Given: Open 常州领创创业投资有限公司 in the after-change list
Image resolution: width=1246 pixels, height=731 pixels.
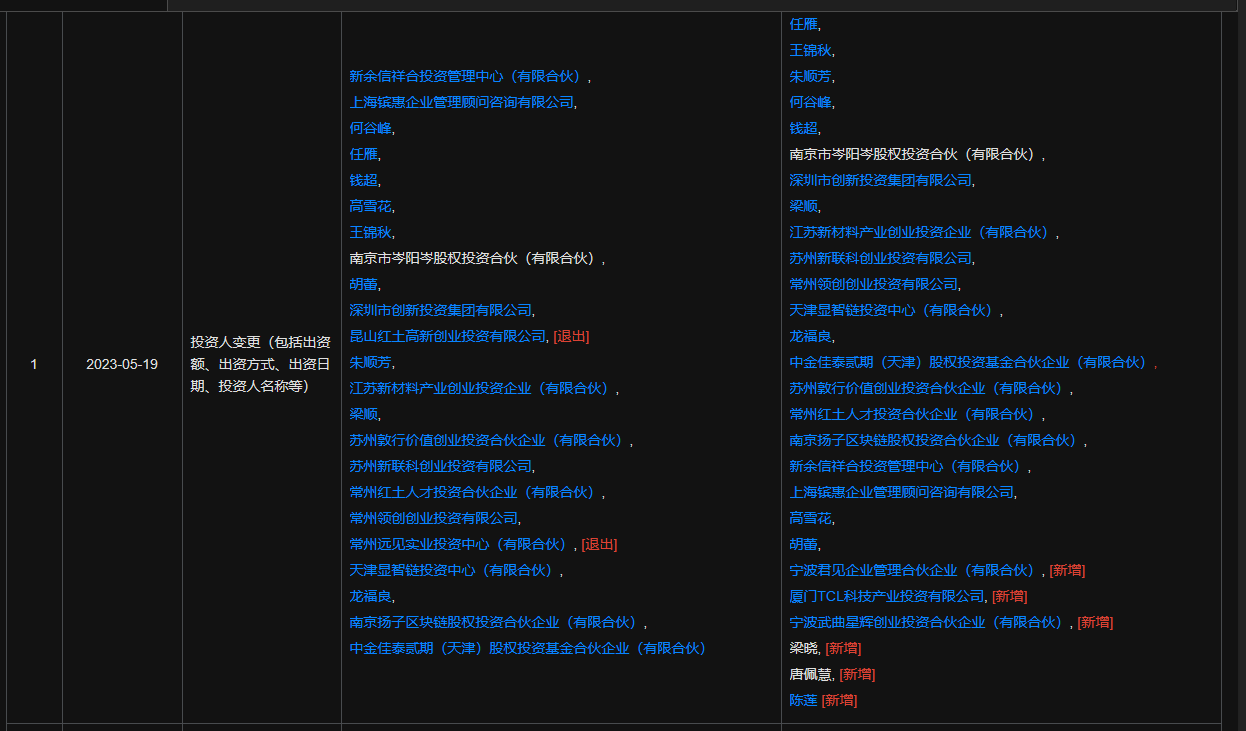Looking at the screenshot, I should tap(873, 284).
